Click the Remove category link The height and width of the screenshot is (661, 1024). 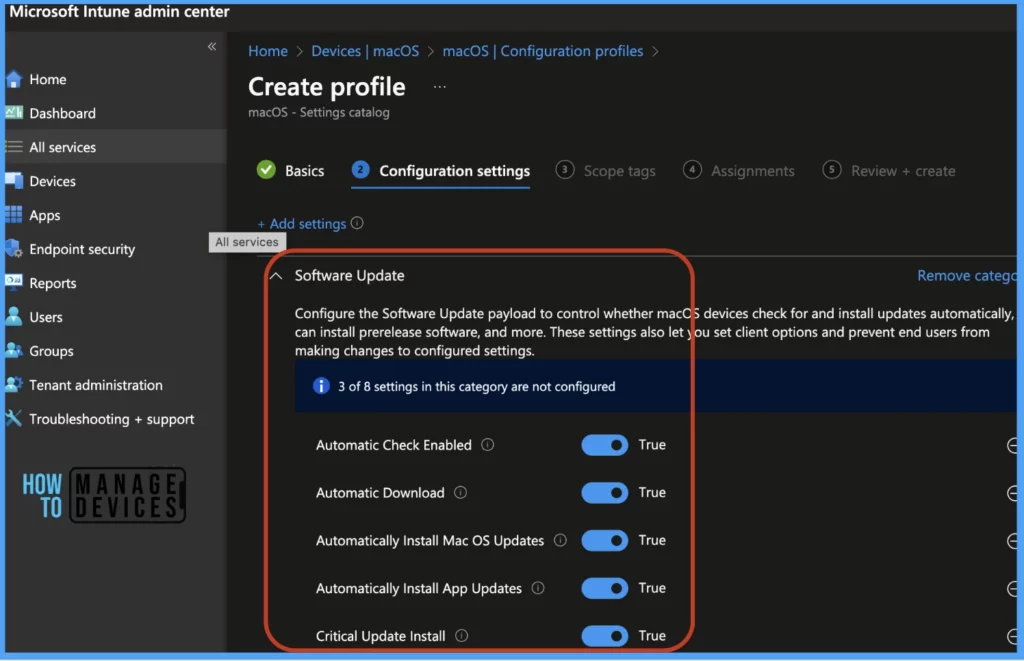pos(967,276)
